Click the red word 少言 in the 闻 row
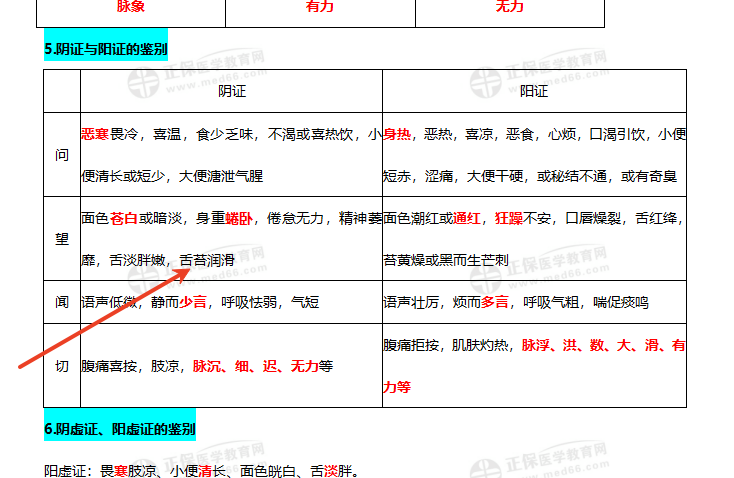The height and width of the screenshot is (478, 734). coord(193,301)
